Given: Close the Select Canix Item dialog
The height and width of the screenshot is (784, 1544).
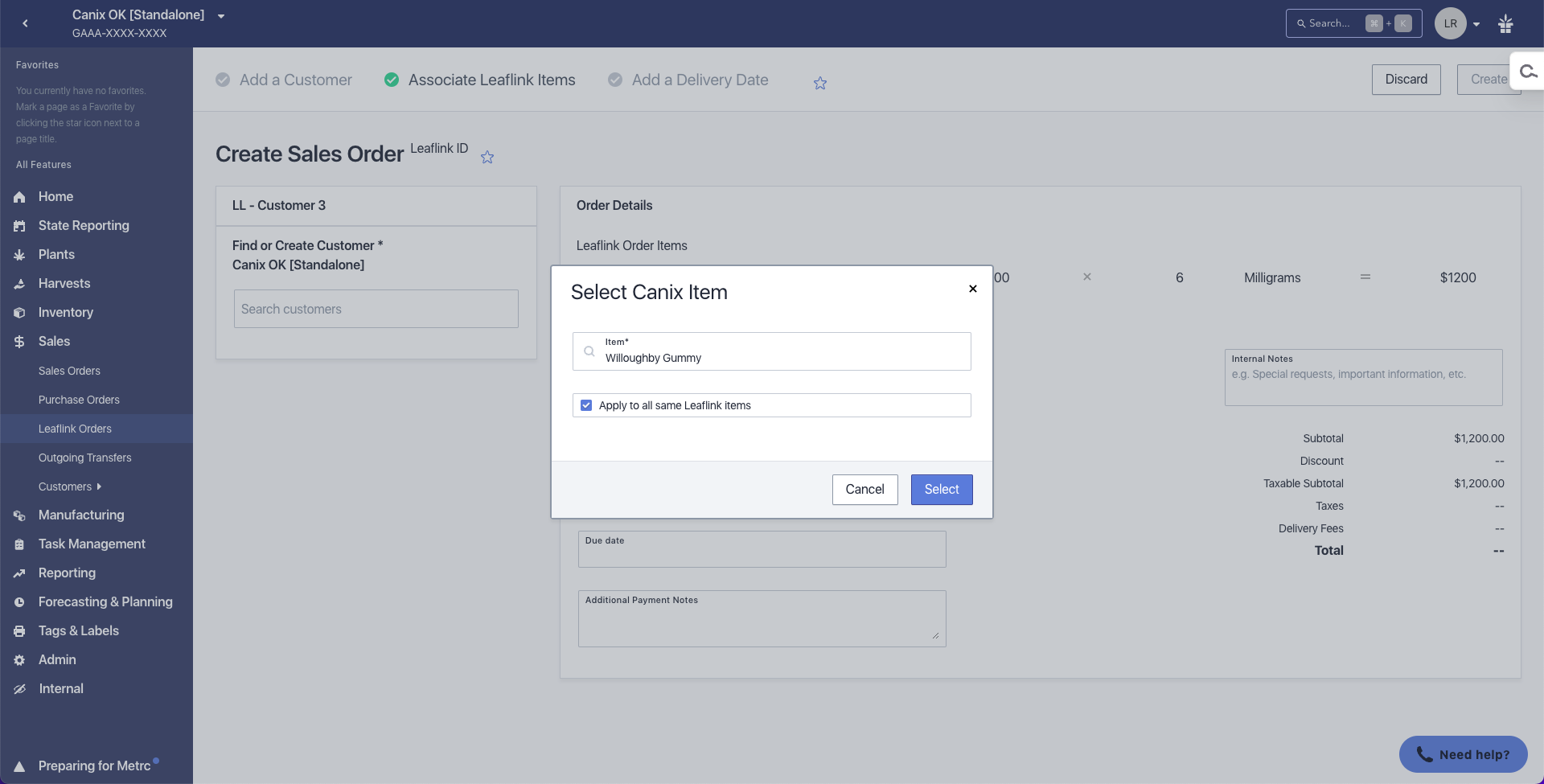Looking at the screenshot, I should 973,289.
